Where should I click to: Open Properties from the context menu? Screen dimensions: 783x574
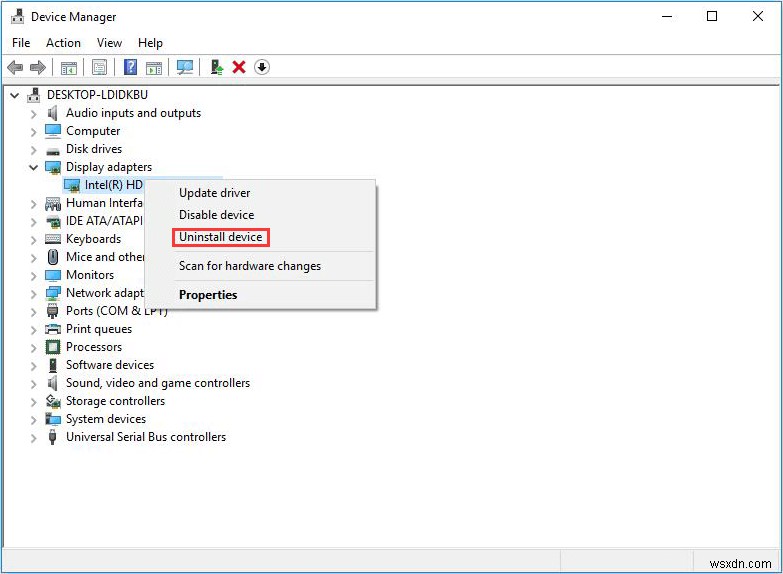coord(208,295)
